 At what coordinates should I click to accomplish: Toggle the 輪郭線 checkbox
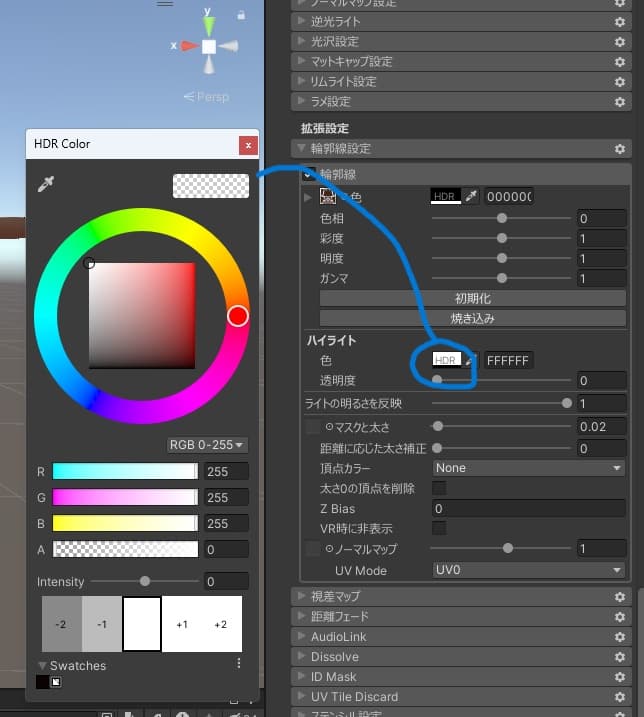pos(309,174)
